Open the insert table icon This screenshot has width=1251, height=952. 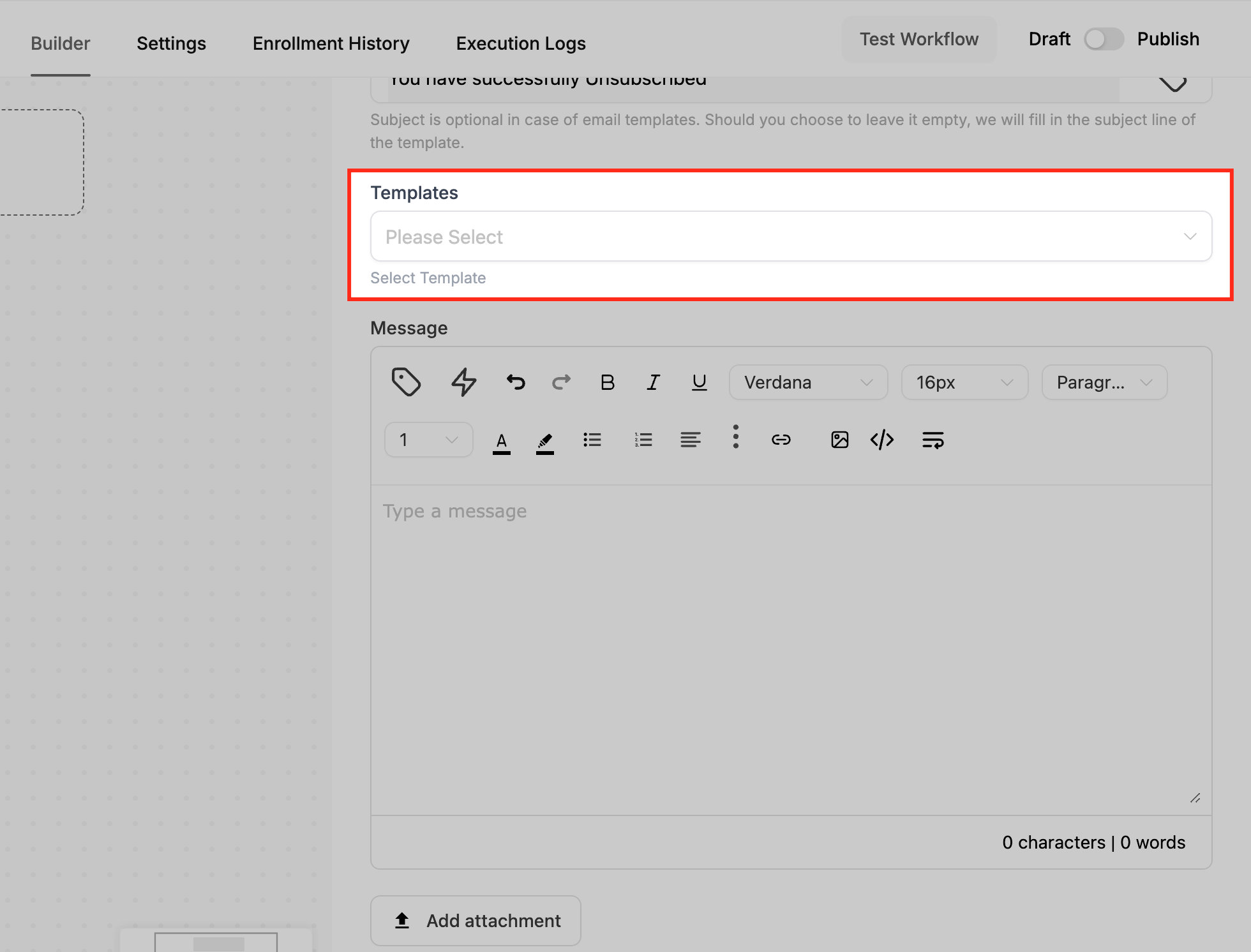click(x=933, y=440)
